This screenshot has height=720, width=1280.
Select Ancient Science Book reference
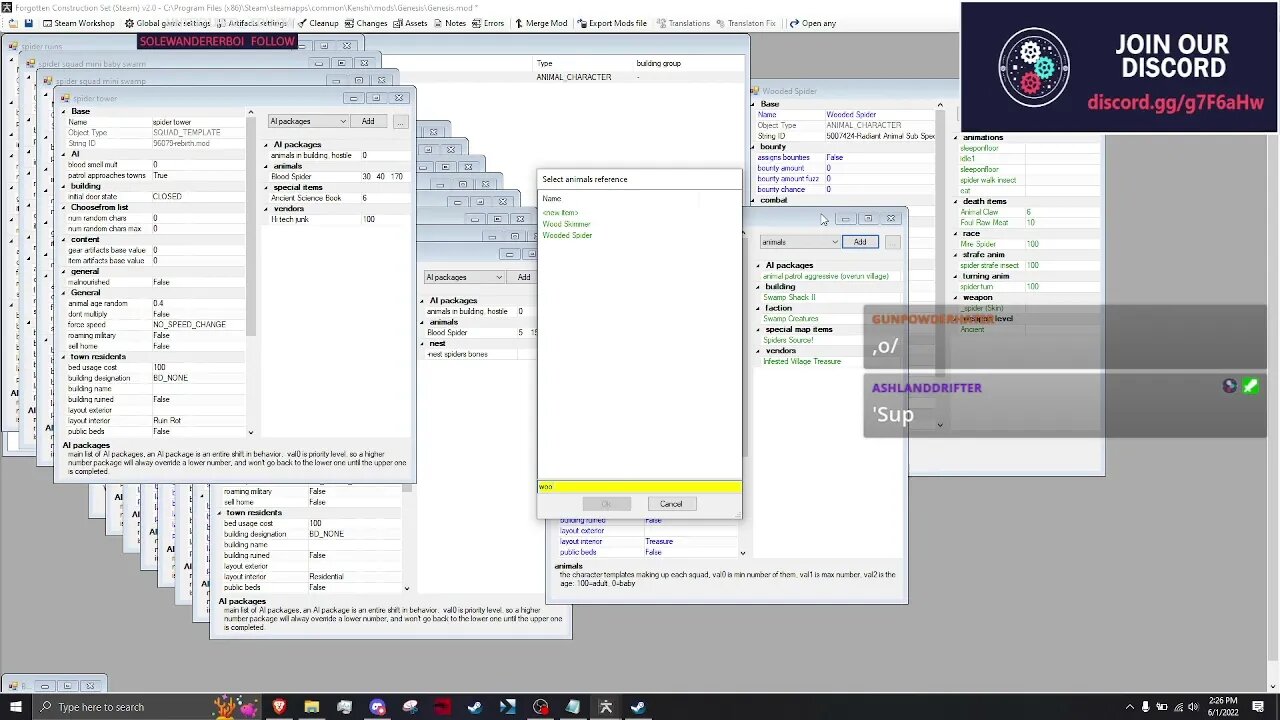click(x=306, y=198)
